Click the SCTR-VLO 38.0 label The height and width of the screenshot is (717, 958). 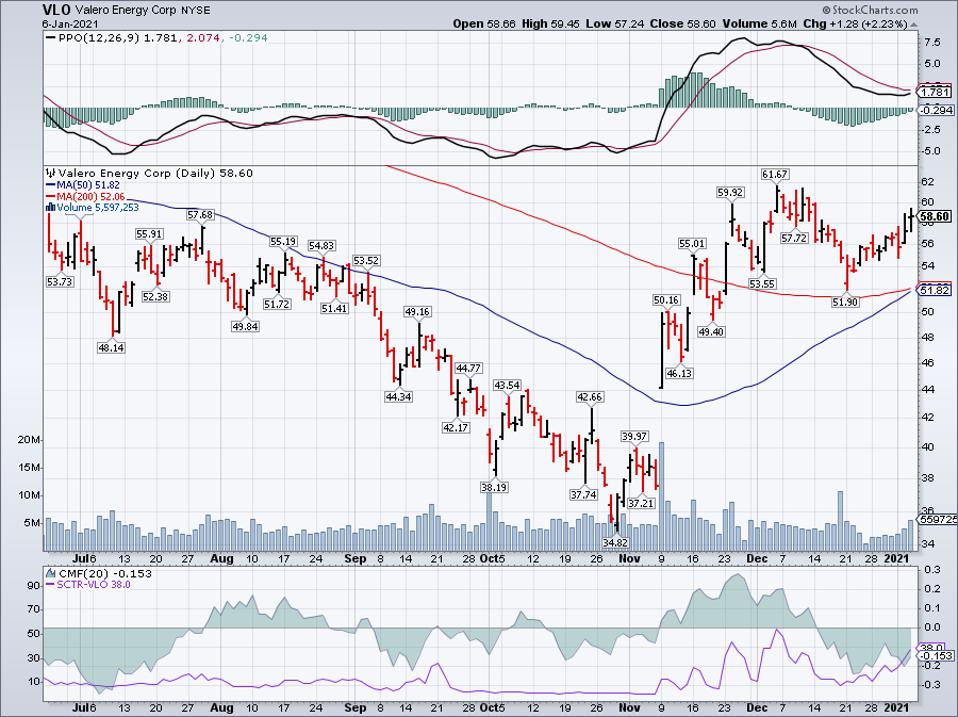pos(93,584)
